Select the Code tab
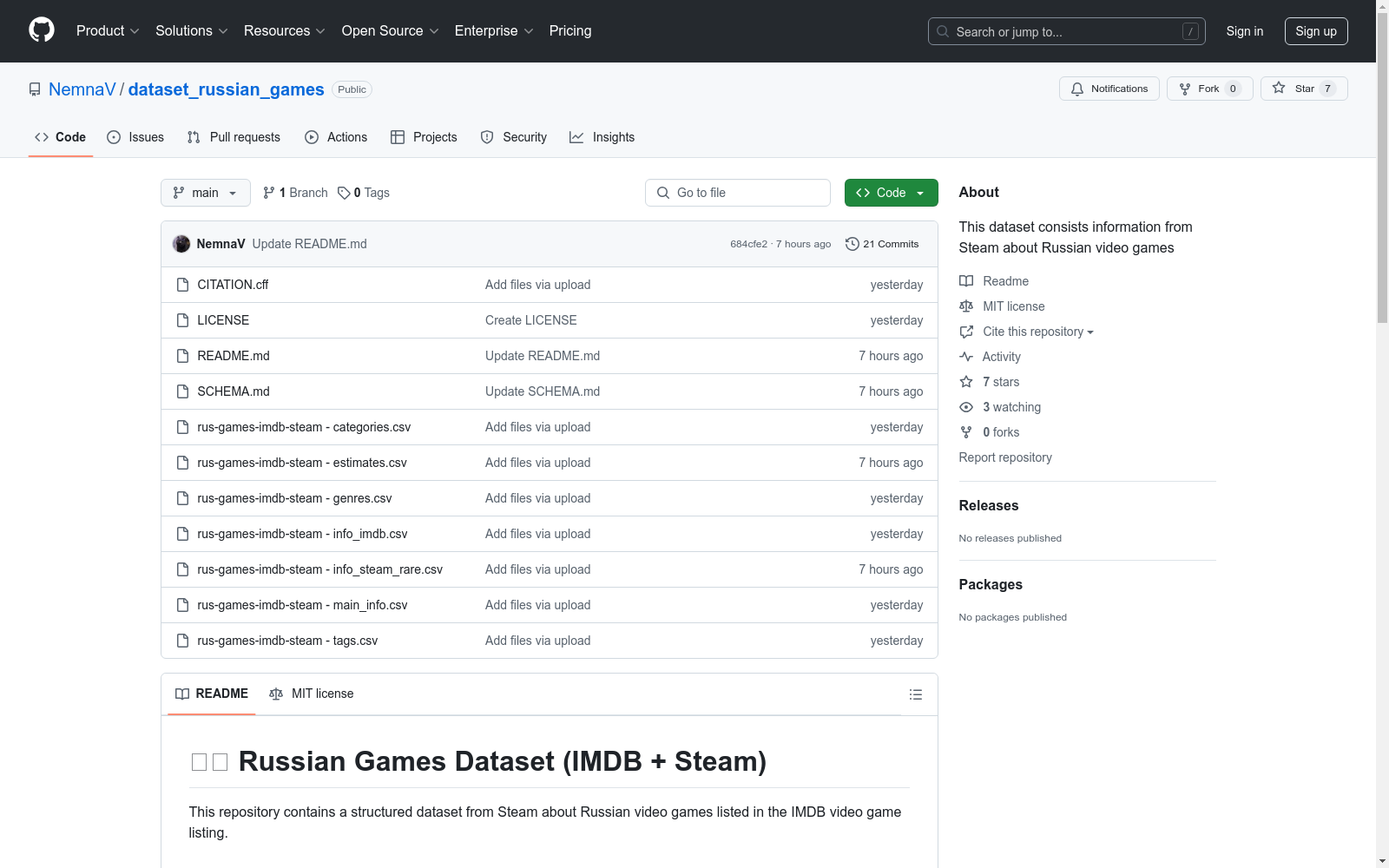Image resolution: width=1389 pixels, height=868 pixels. pos(61,137)
